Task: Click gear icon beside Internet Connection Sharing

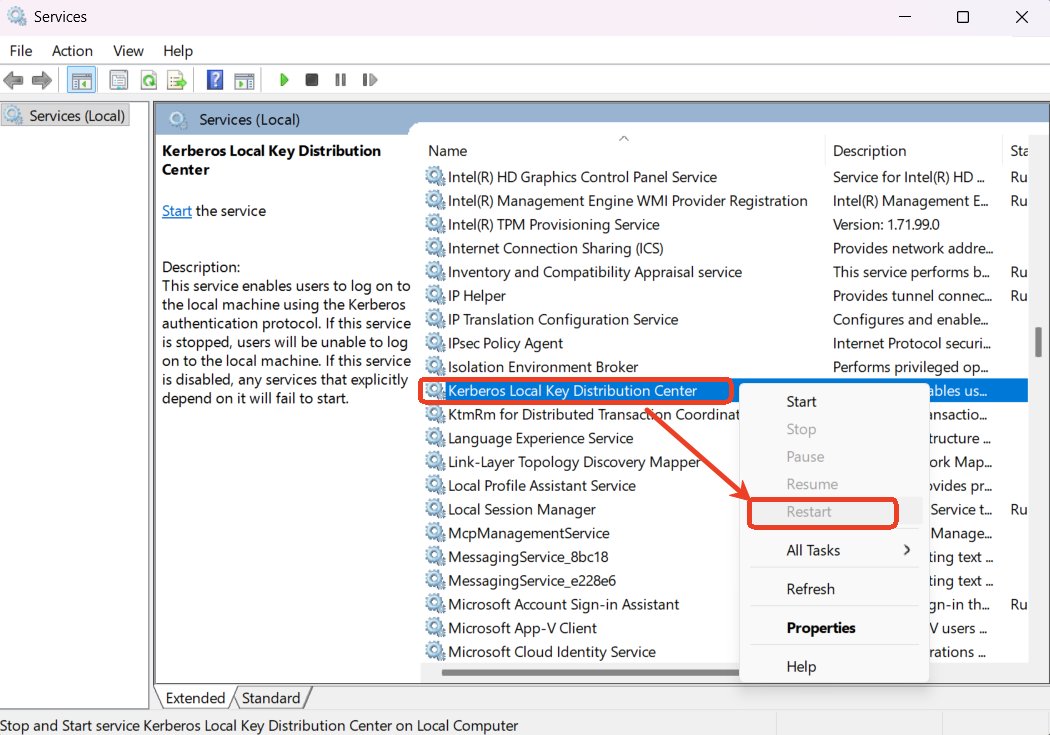Action: 435,248
